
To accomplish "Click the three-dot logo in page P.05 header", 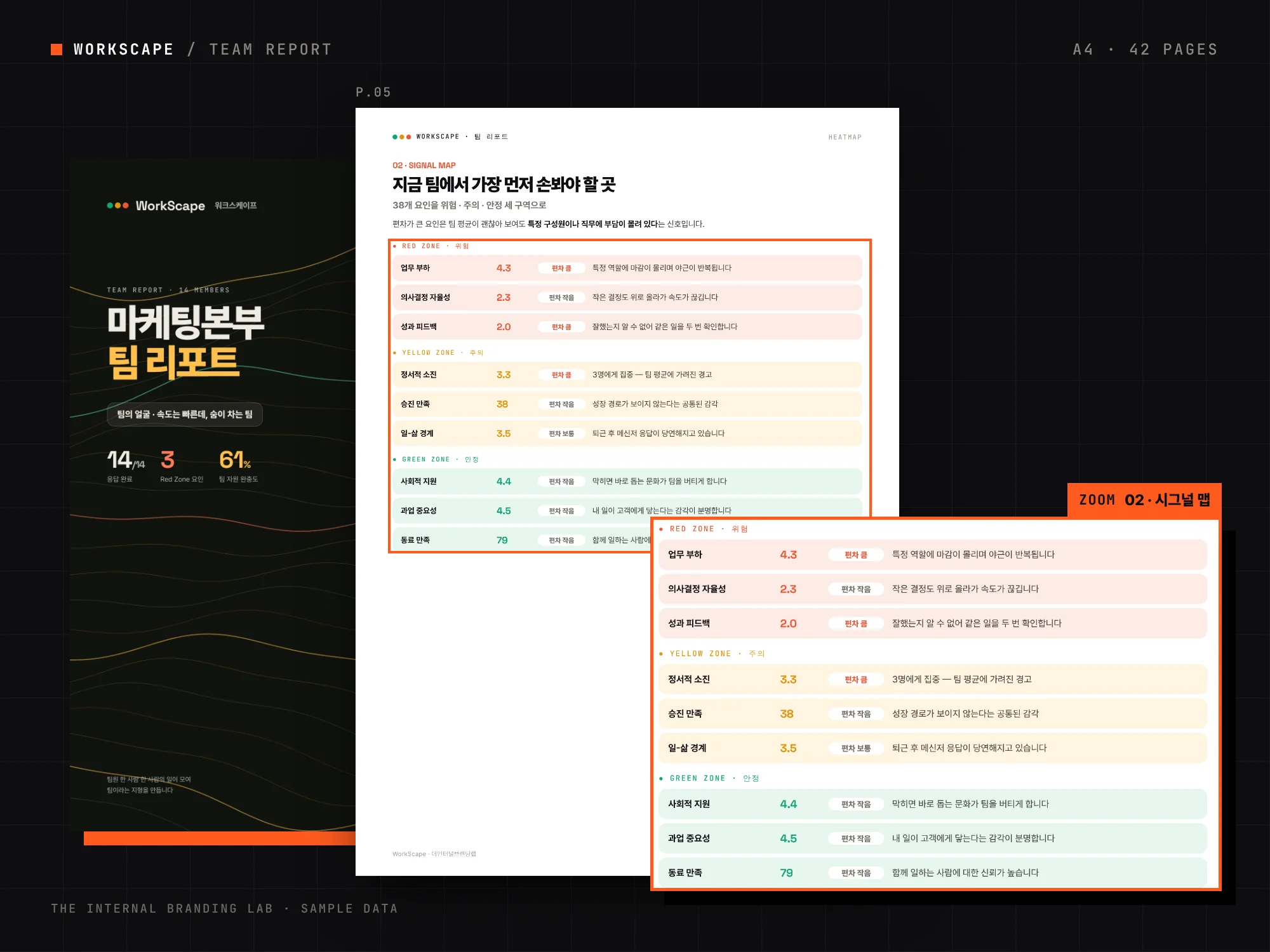I will point(402,136).
